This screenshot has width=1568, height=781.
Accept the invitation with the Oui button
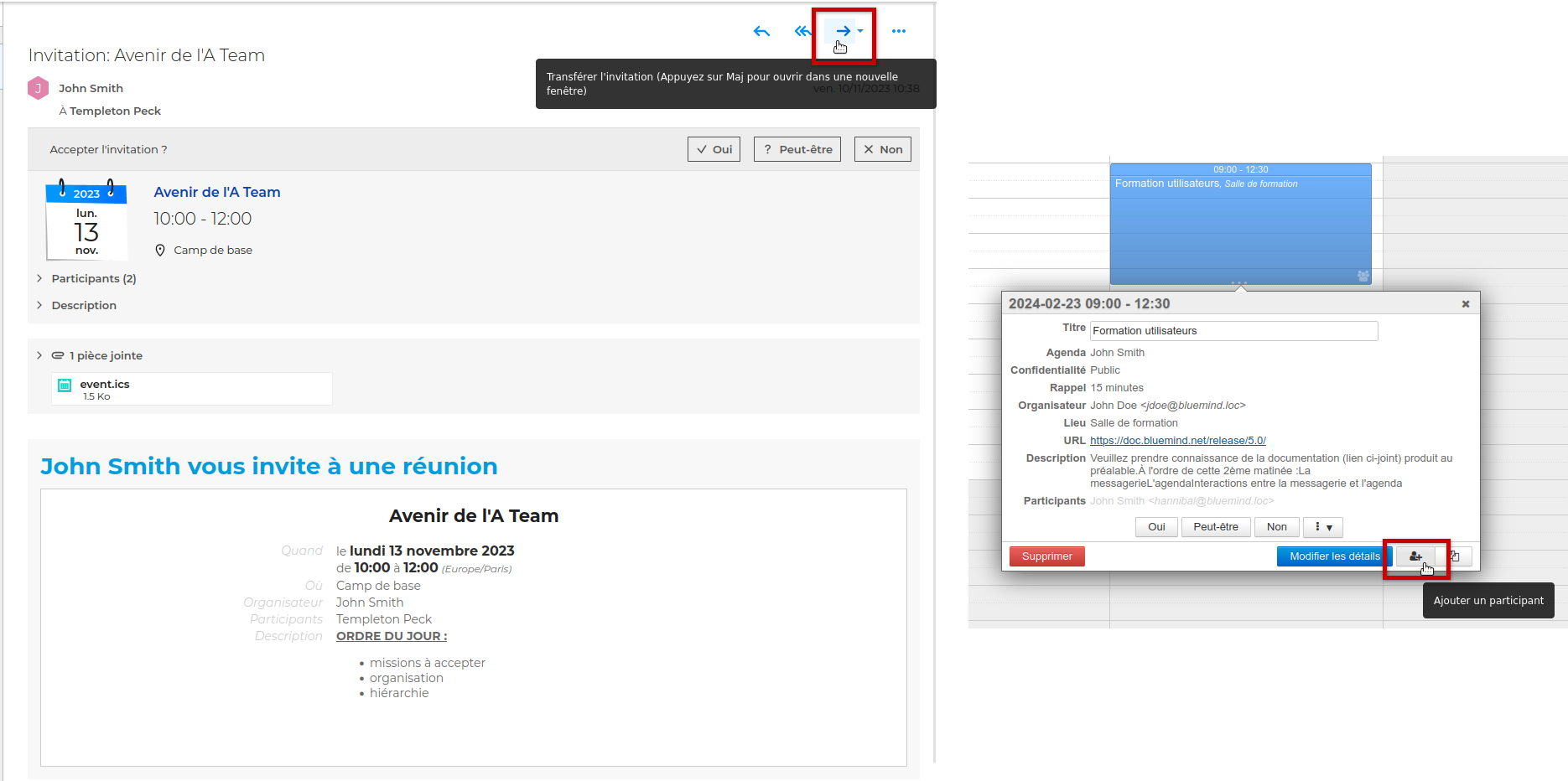(x=714, y=149)
